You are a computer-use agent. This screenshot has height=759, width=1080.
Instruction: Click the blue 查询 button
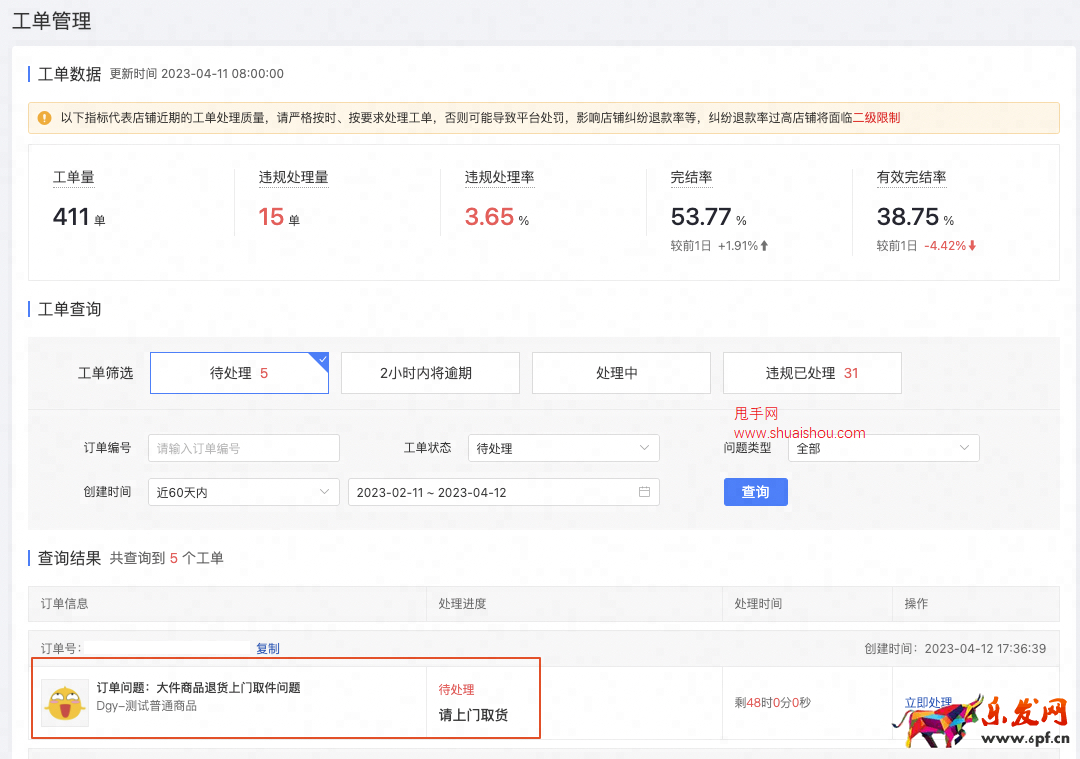[x=756, y=492]
